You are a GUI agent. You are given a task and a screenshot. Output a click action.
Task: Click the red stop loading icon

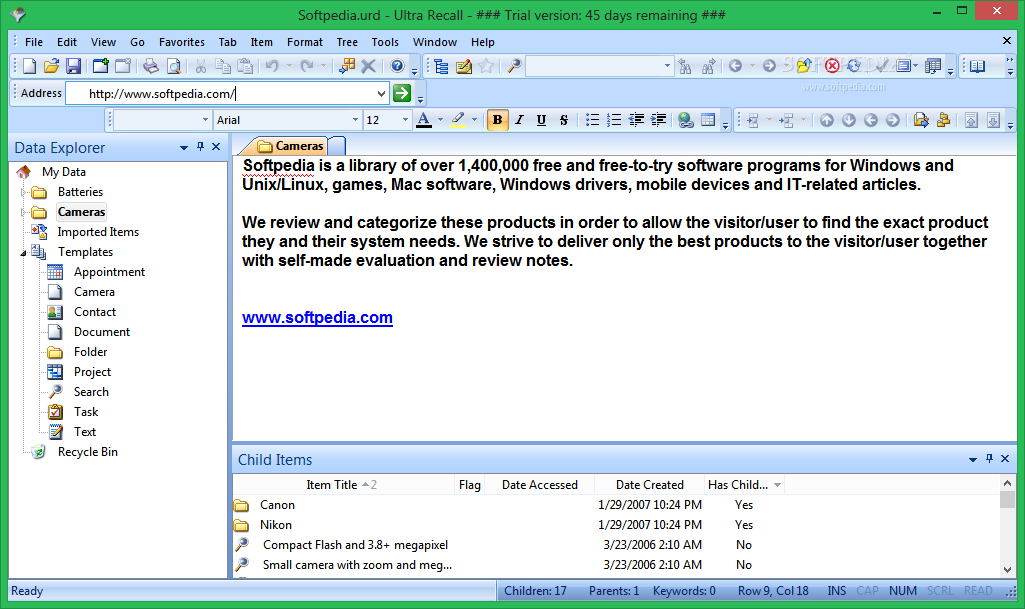click(832, 66)
